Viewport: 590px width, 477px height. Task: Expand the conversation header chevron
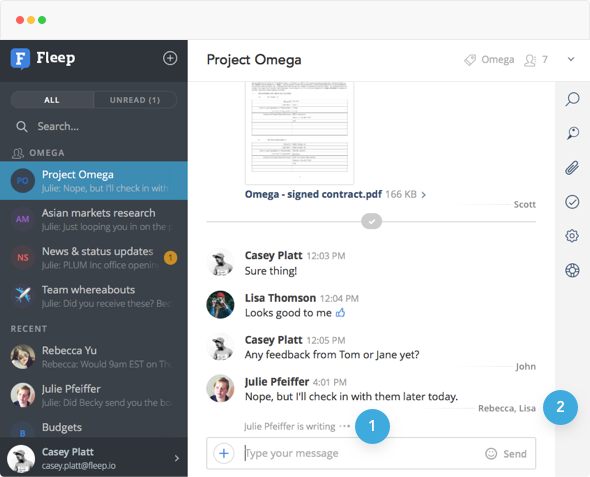(x=571, y=59)
